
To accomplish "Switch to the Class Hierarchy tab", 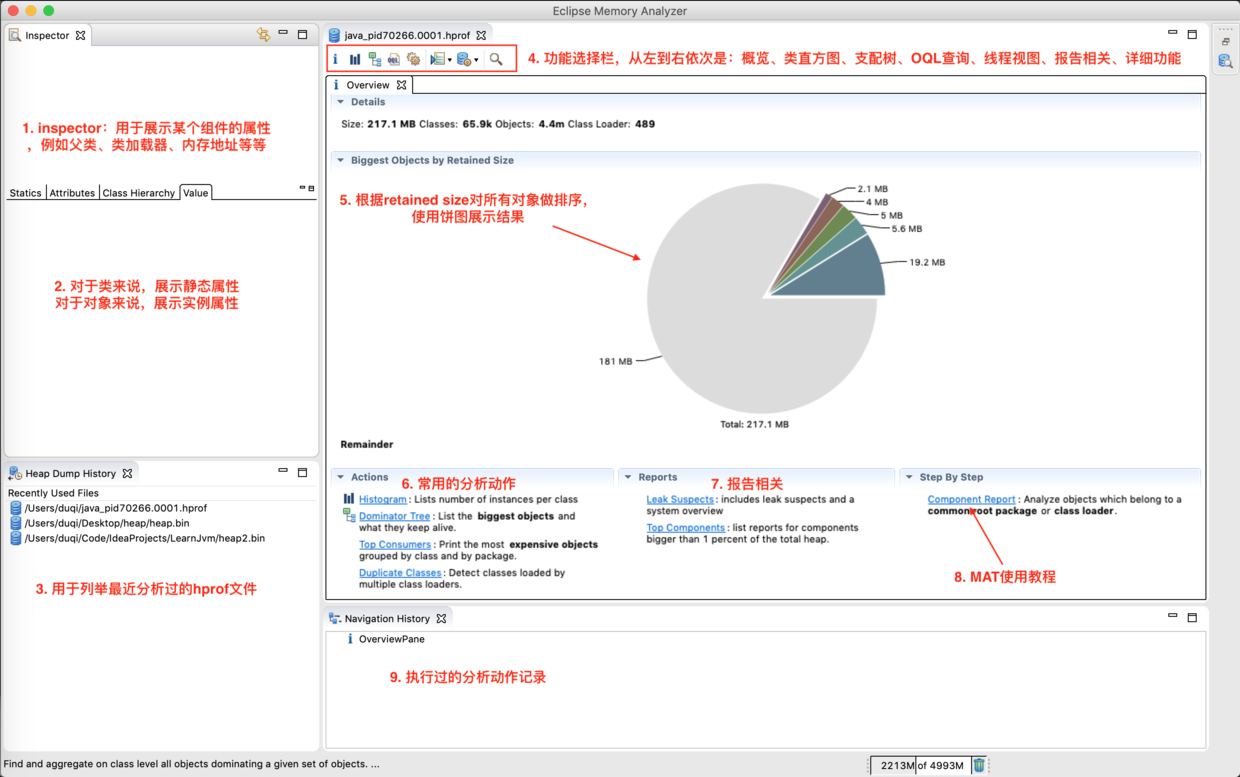I will [x=139, y=193].
